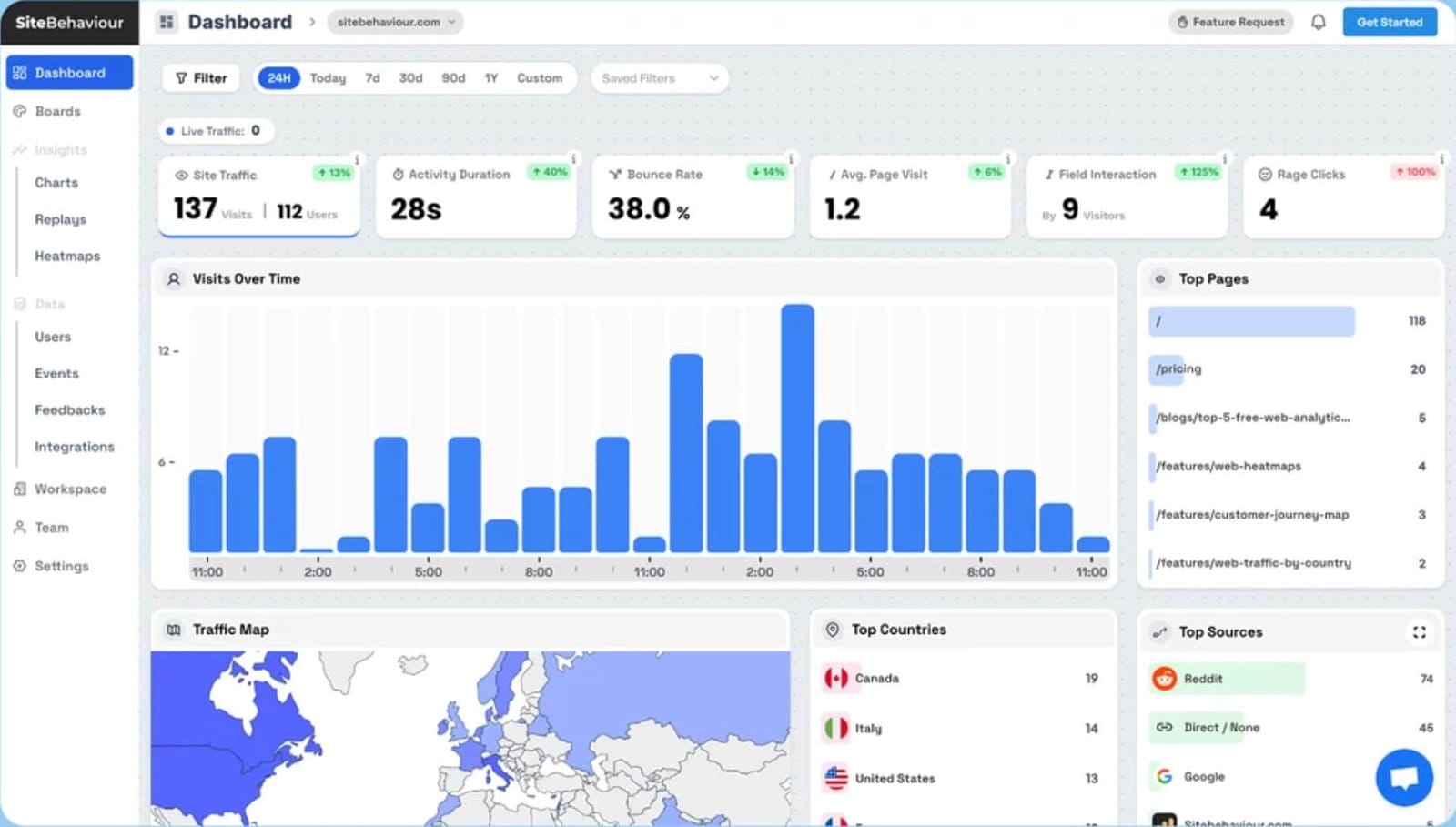Click the /features/web-heatmaps page row
The image size is (1456, 827).
coord(1290,467)
